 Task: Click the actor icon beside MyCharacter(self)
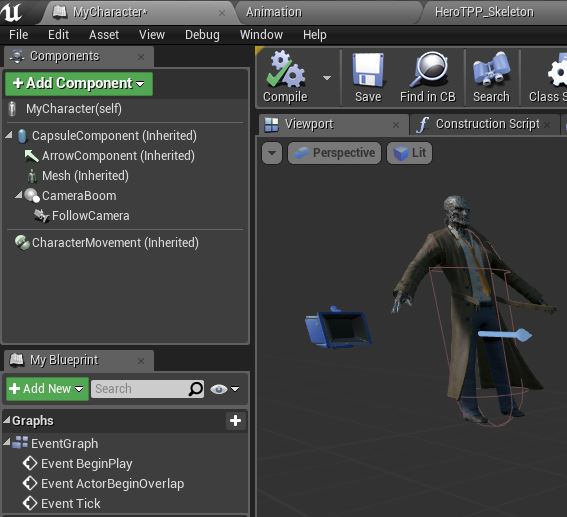[12, 109]
